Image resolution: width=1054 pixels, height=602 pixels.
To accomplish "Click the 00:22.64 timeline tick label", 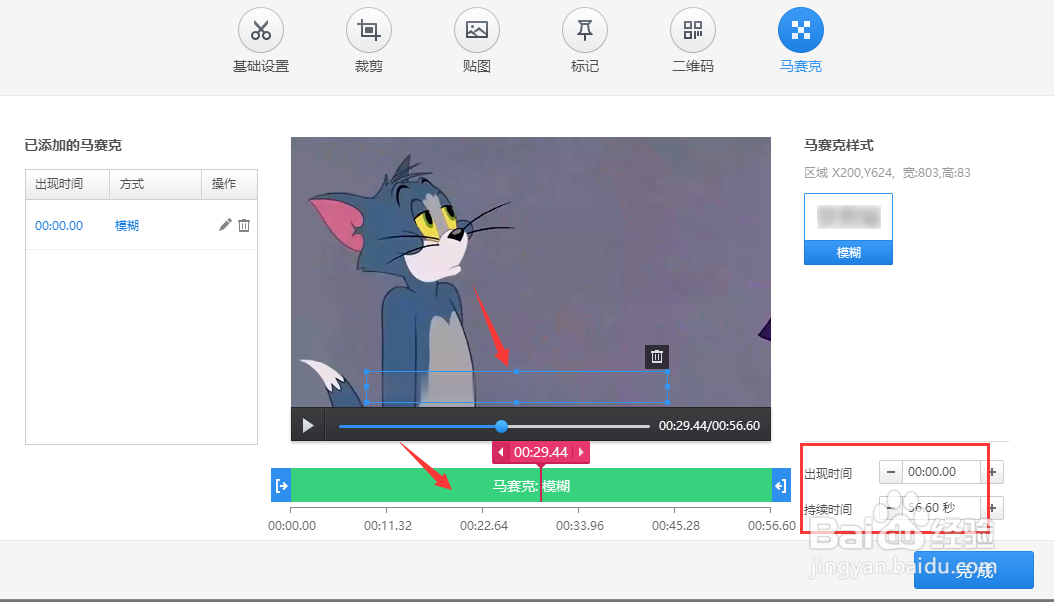I will [484, 525].
